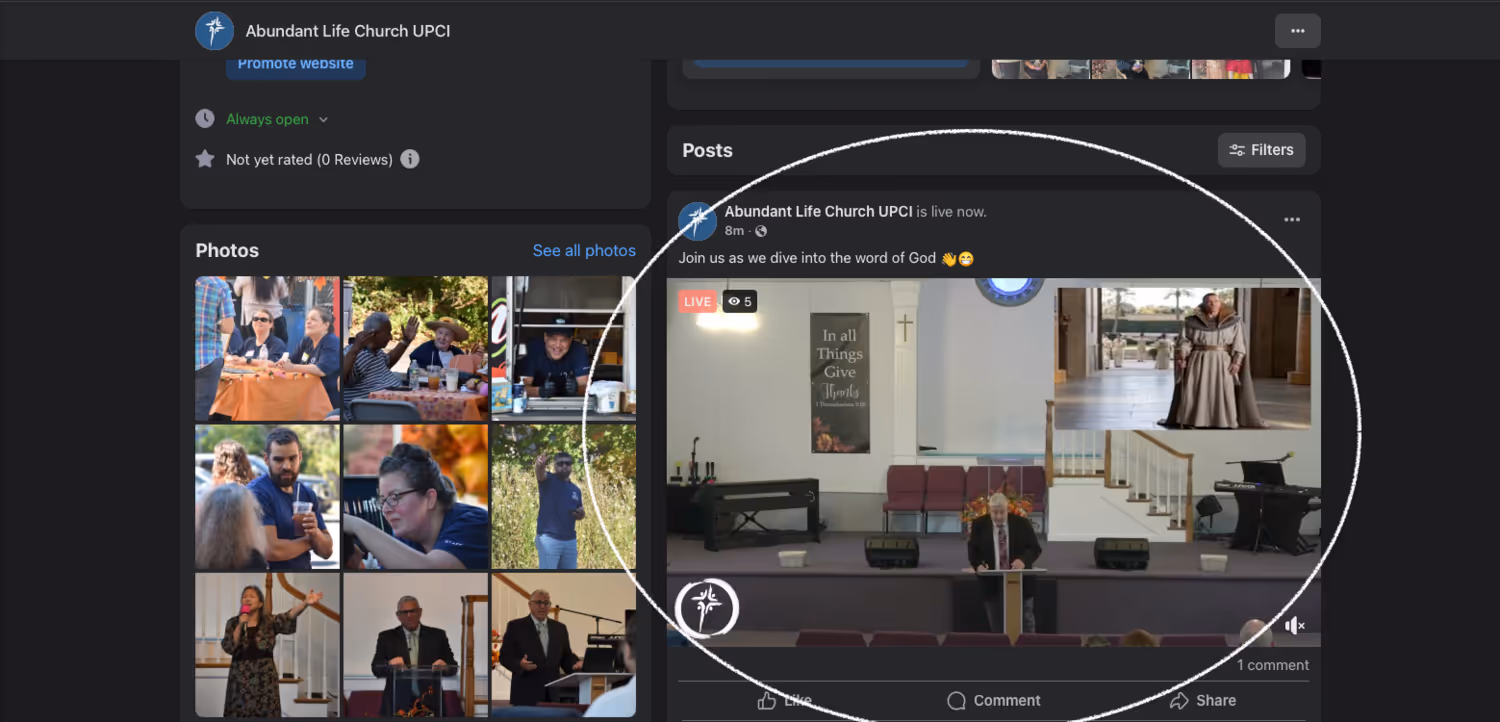Select the Like thumbs-up icon
Viewport: 1500px width, 722px height.
[x=769, y=700]
